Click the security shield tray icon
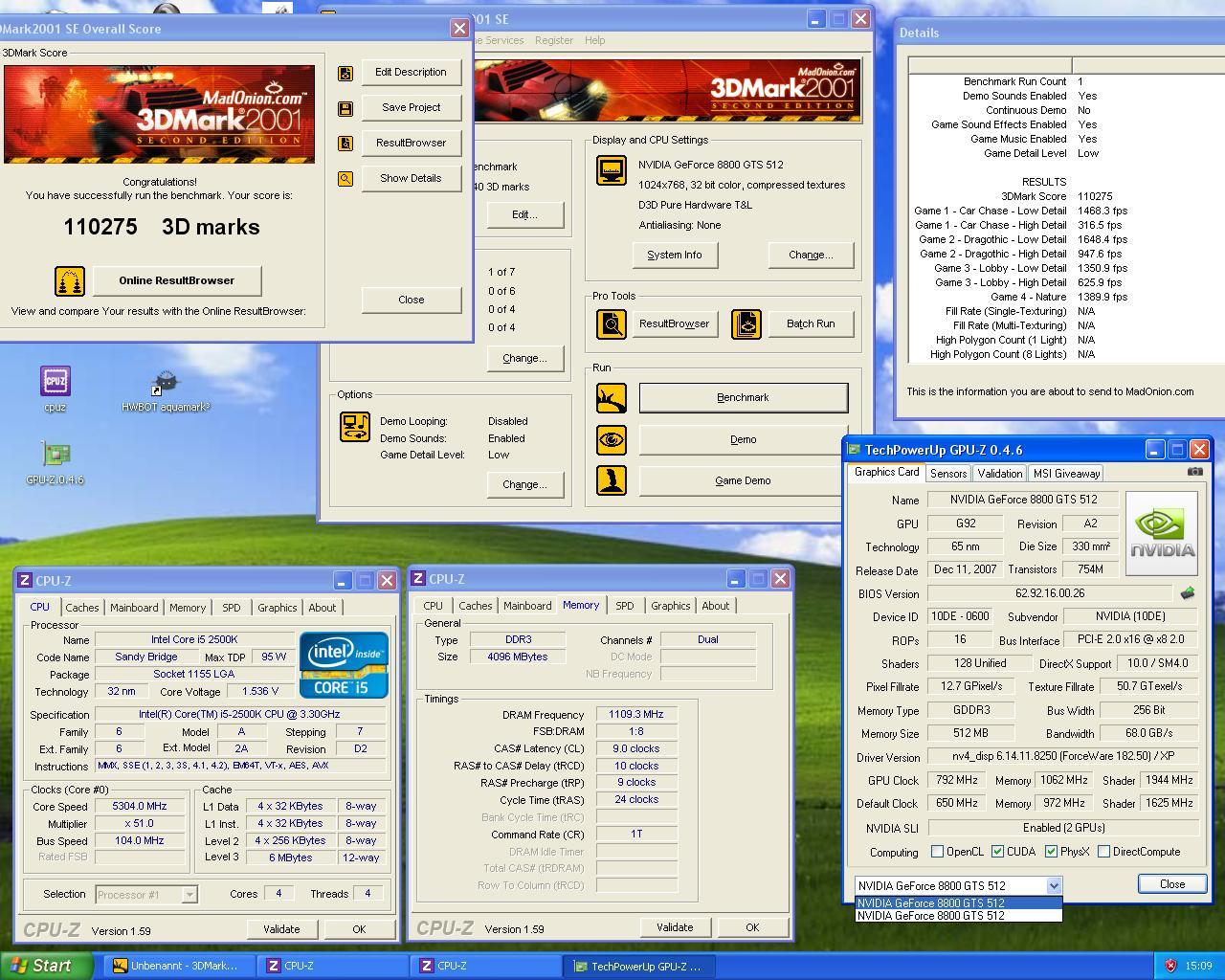Image resolution: width=1225 pixels, height=980 pixels. pos(1170,966)
